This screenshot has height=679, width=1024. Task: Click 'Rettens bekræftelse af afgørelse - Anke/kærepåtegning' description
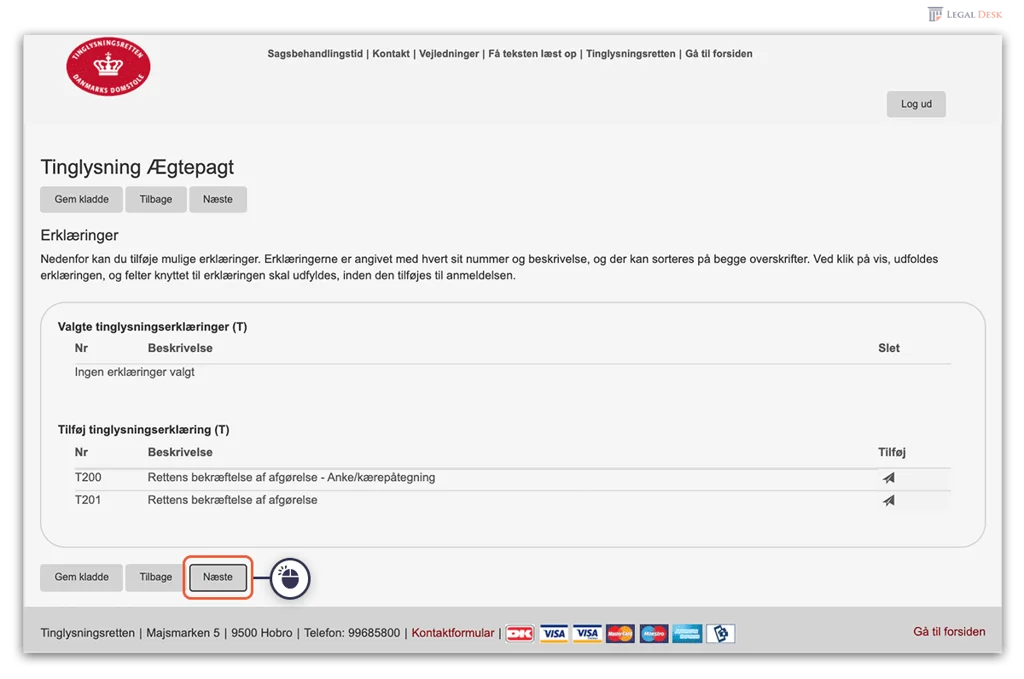291,477
